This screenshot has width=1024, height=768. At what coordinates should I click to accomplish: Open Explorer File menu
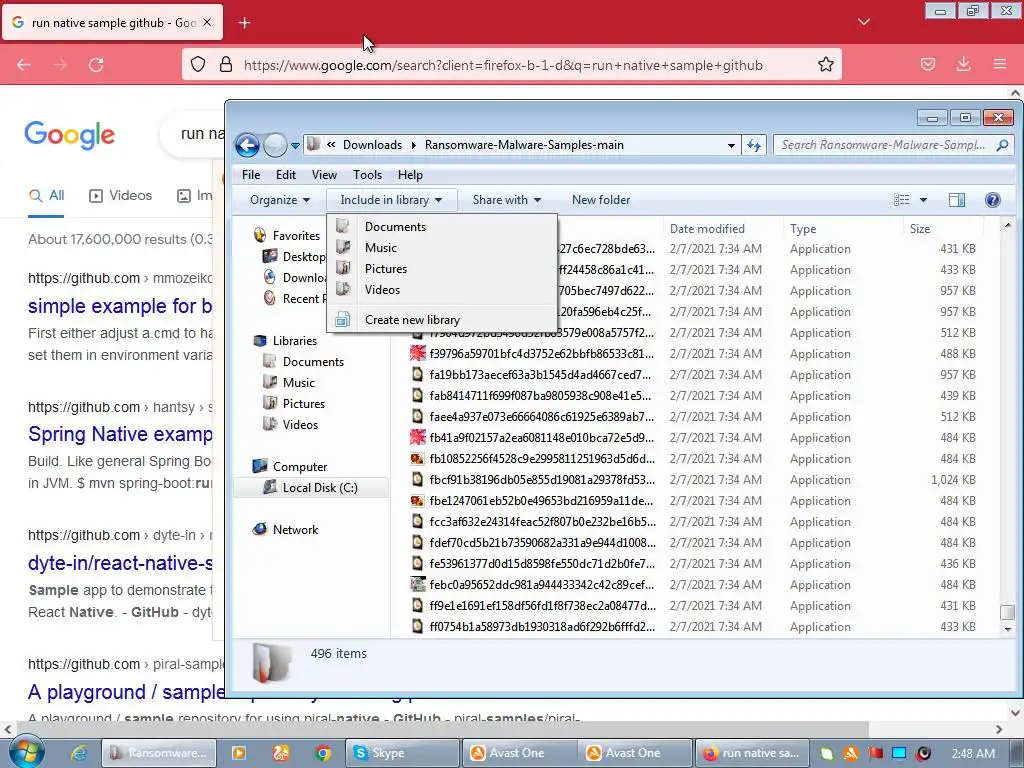tap(251, 175)
